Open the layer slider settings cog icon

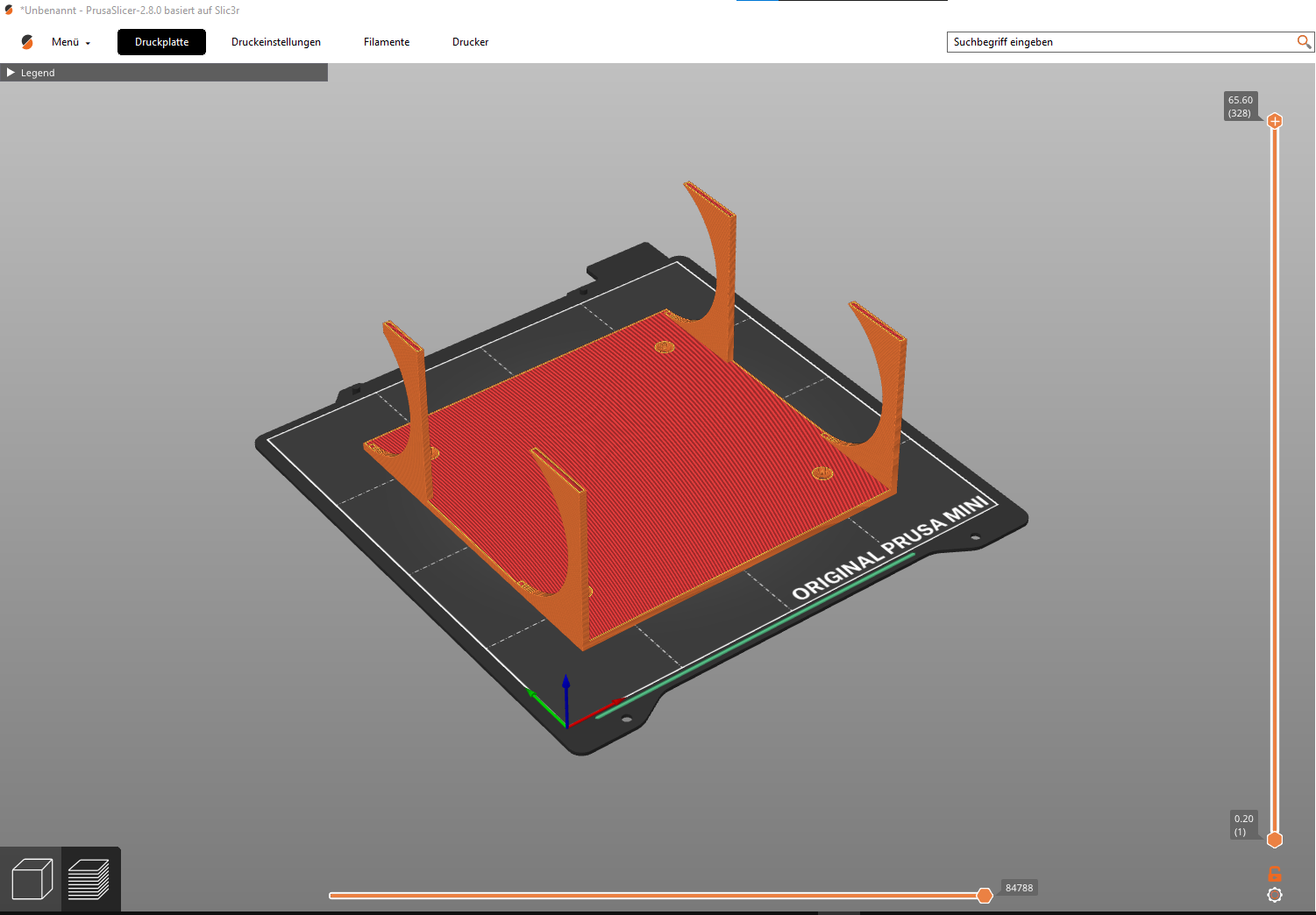(x=1275, y=895)
